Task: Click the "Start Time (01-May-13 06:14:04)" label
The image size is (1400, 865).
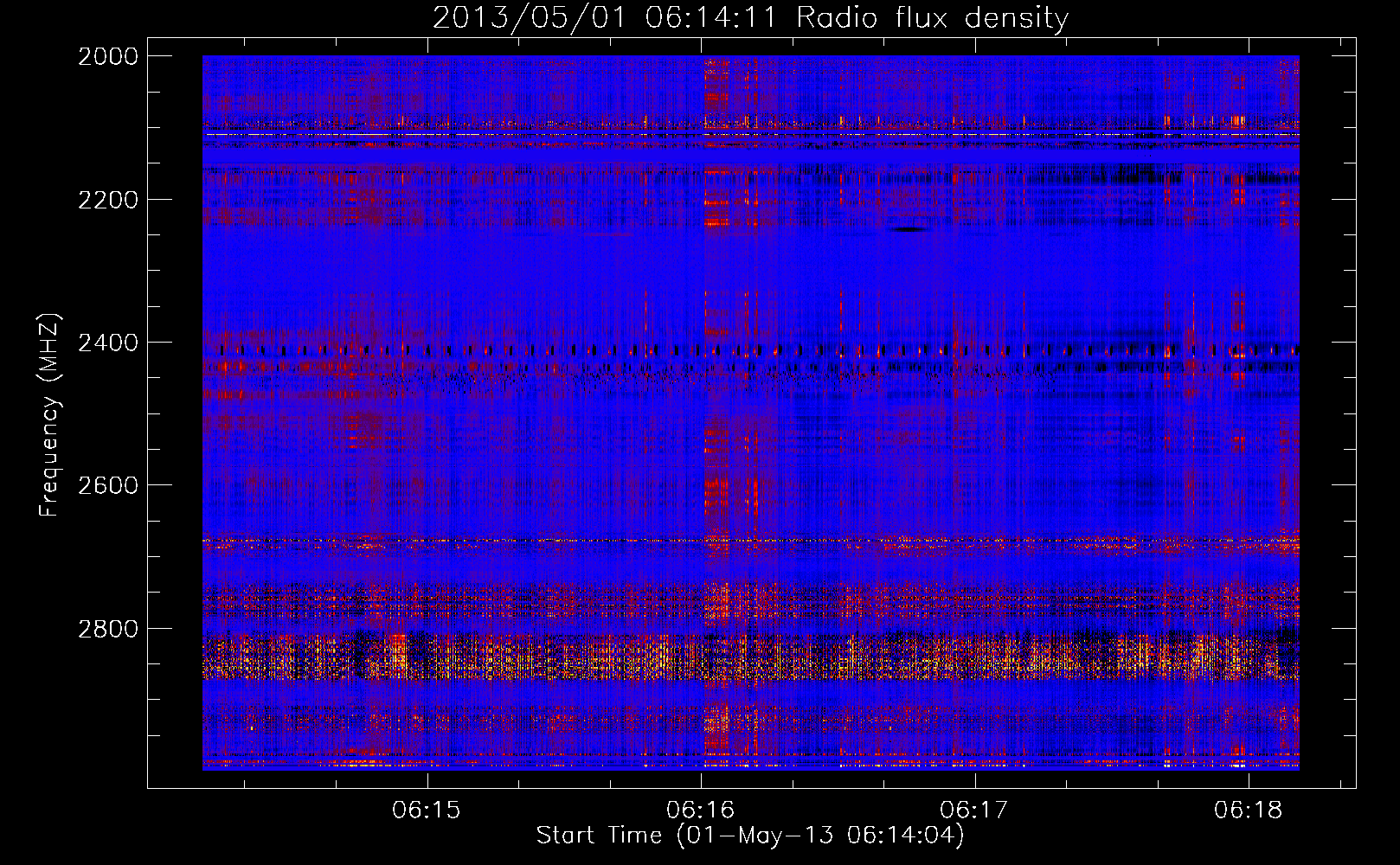Action: point(749,836)
